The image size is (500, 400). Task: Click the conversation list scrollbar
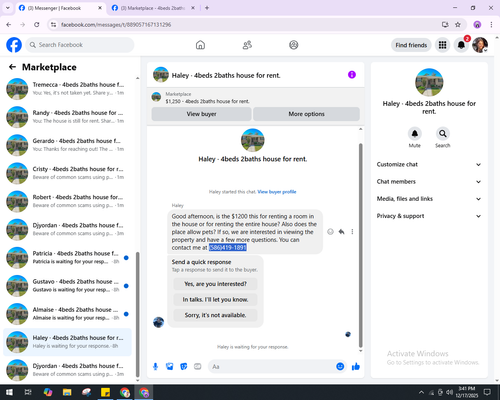(138, 314)
